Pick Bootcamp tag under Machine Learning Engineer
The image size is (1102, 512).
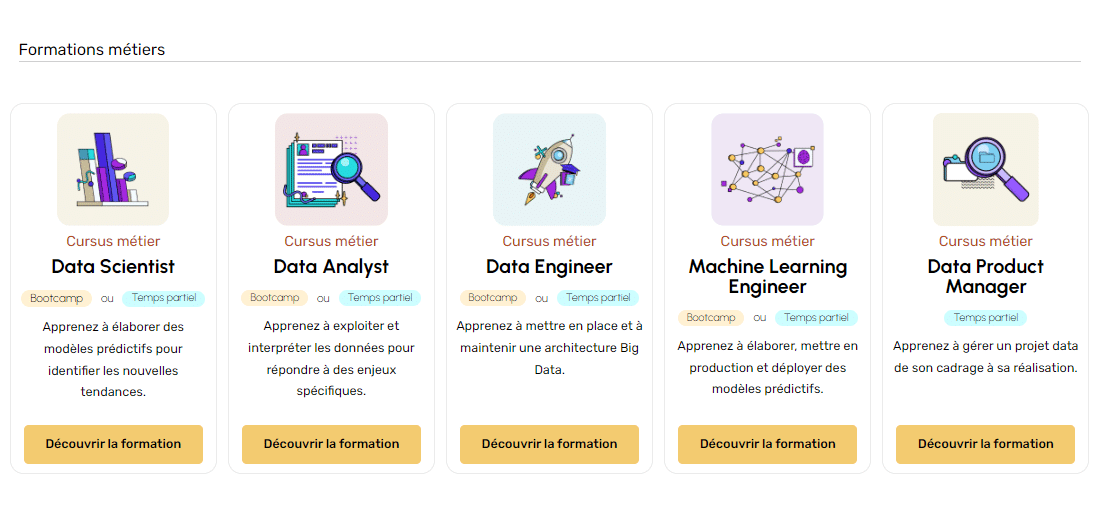tap(711, 318)
